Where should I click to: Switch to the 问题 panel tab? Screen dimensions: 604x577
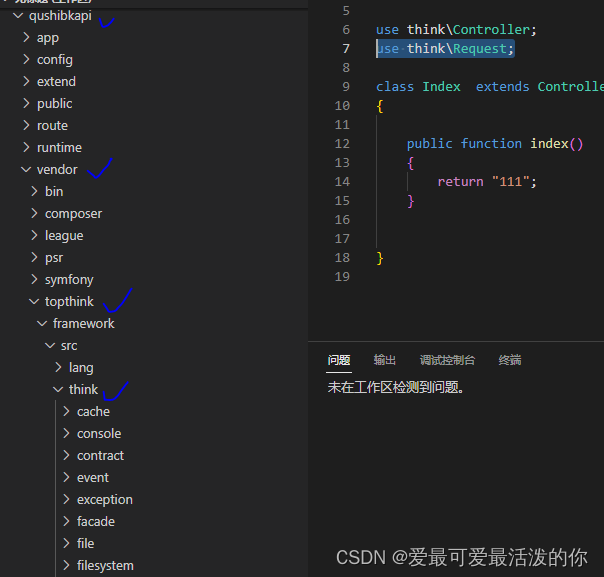339,360
